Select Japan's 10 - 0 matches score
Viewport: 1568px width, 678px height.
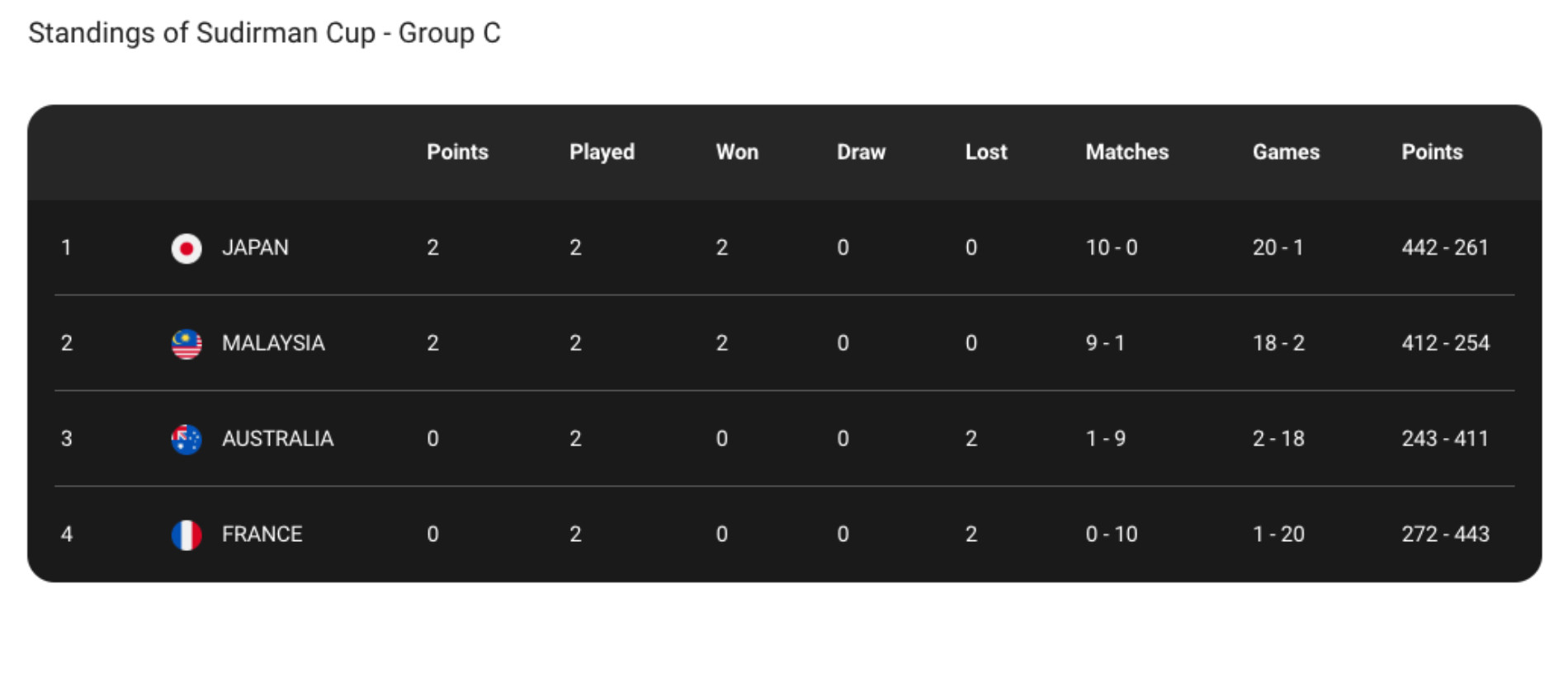click(x=1111, y=247)
